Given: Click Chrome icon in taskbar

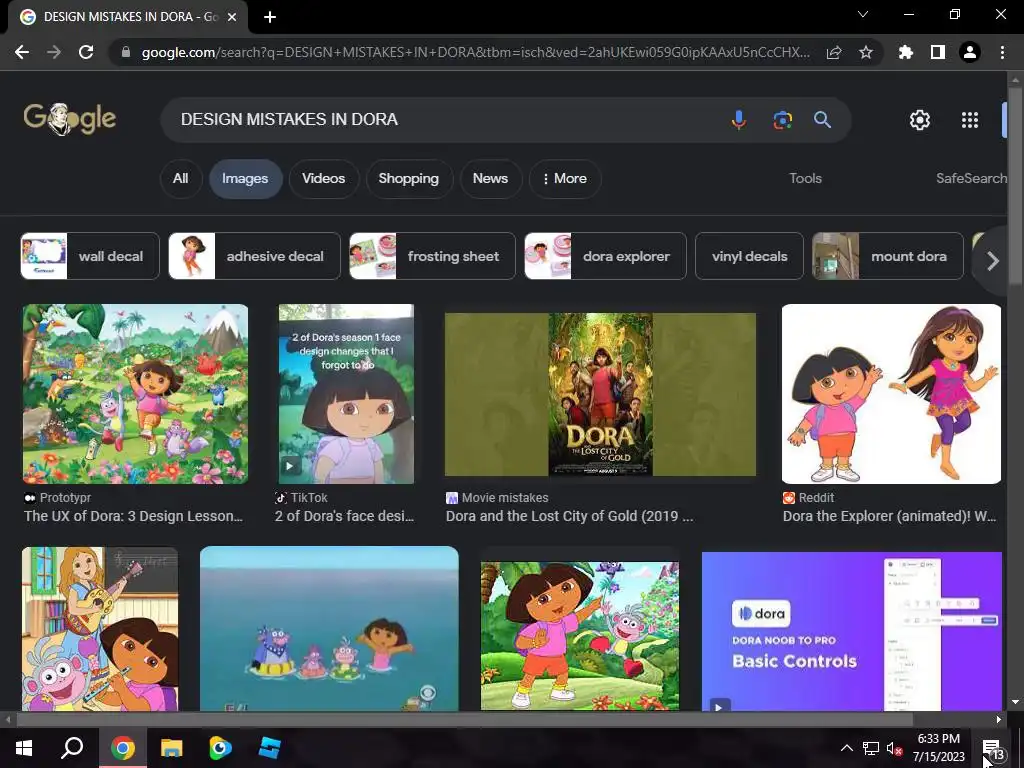Looking at the screenshot, I should click(x=123, y=748).
